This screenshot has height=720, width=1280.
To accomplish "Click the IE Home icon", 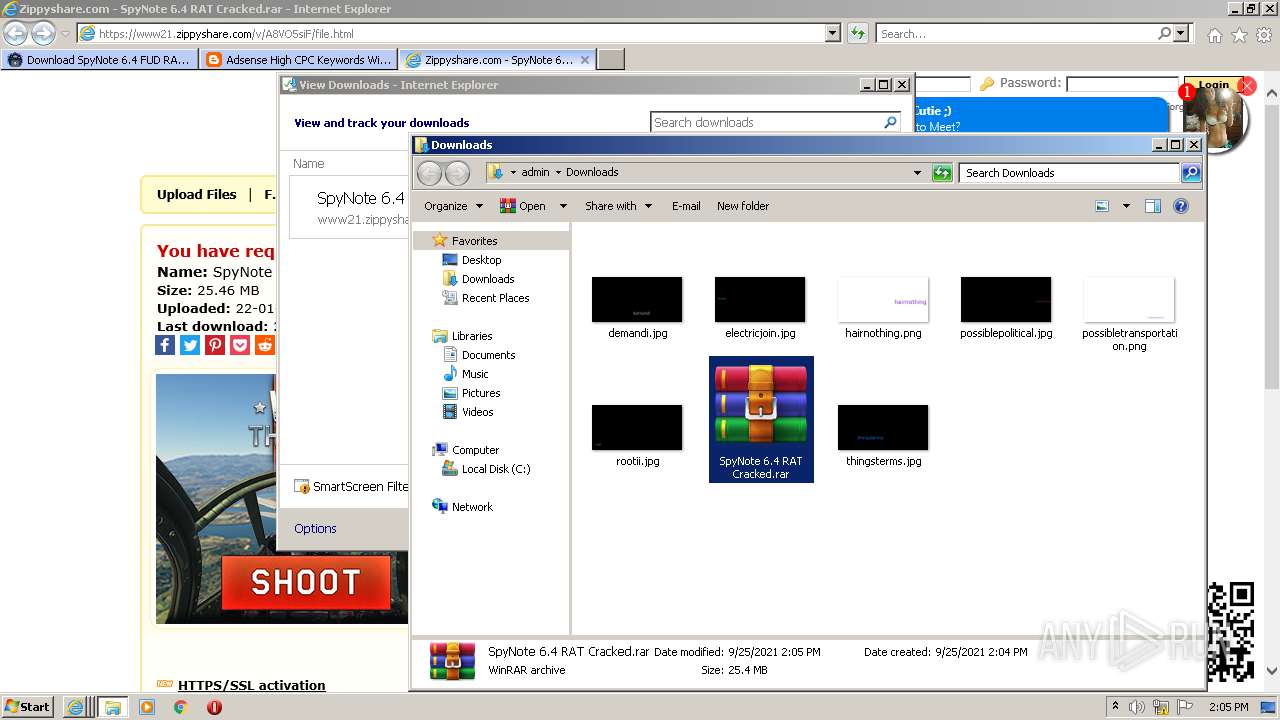I will 1214,35.
